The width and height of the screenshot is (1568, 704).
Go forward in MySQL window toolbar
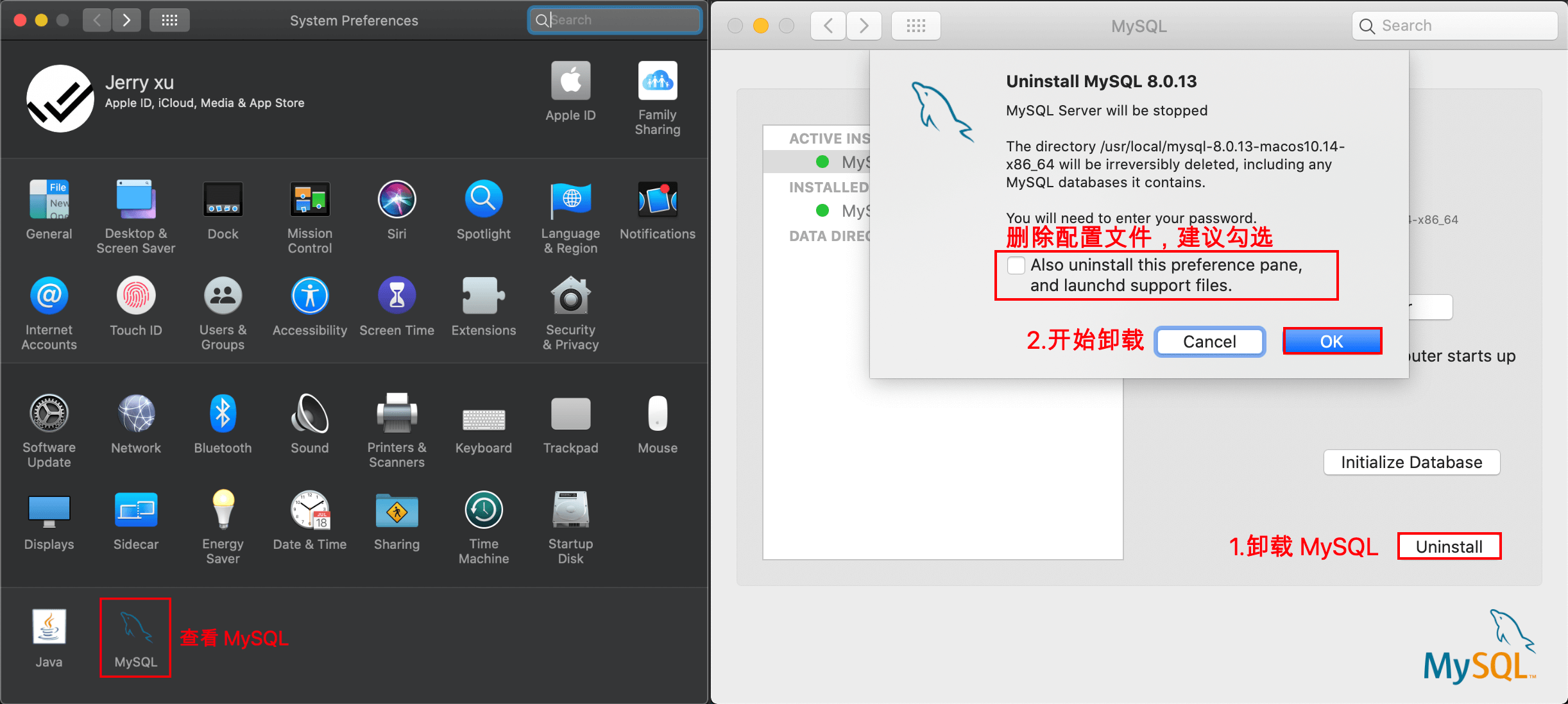(x=864, y=26)
